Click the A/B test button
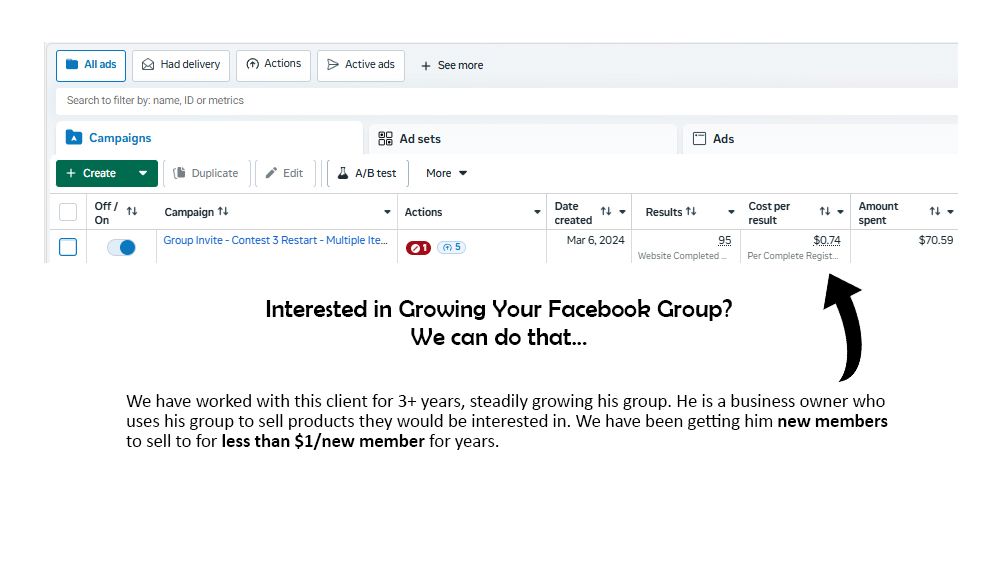This screenshot has height=576, width=999. coord(366,173)
